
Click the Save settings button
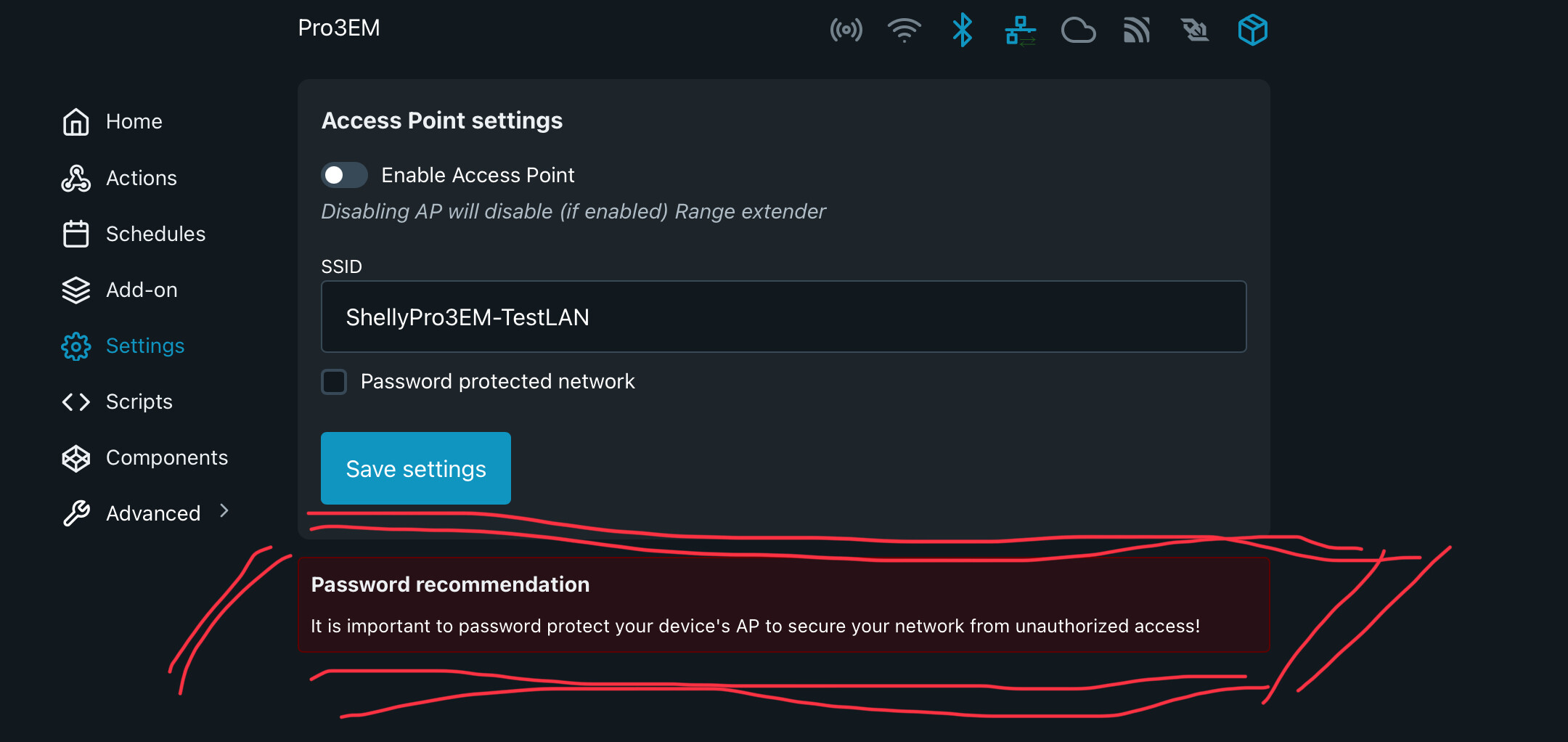click(416, 468)
